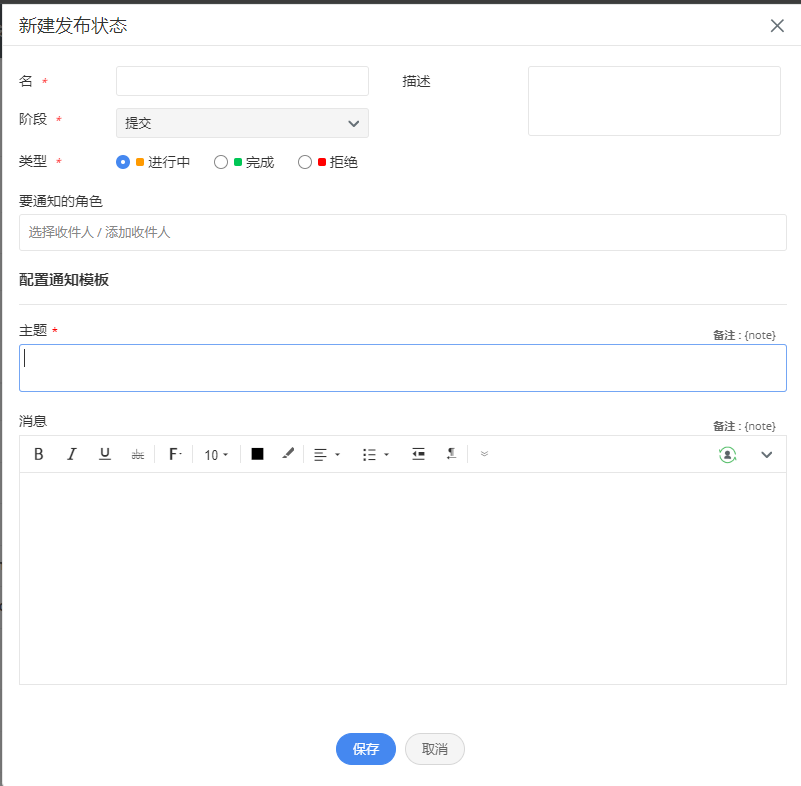The height and width of the screenshot is (786, 801).
Task: Open the font family picker
Action: point(175,454)
